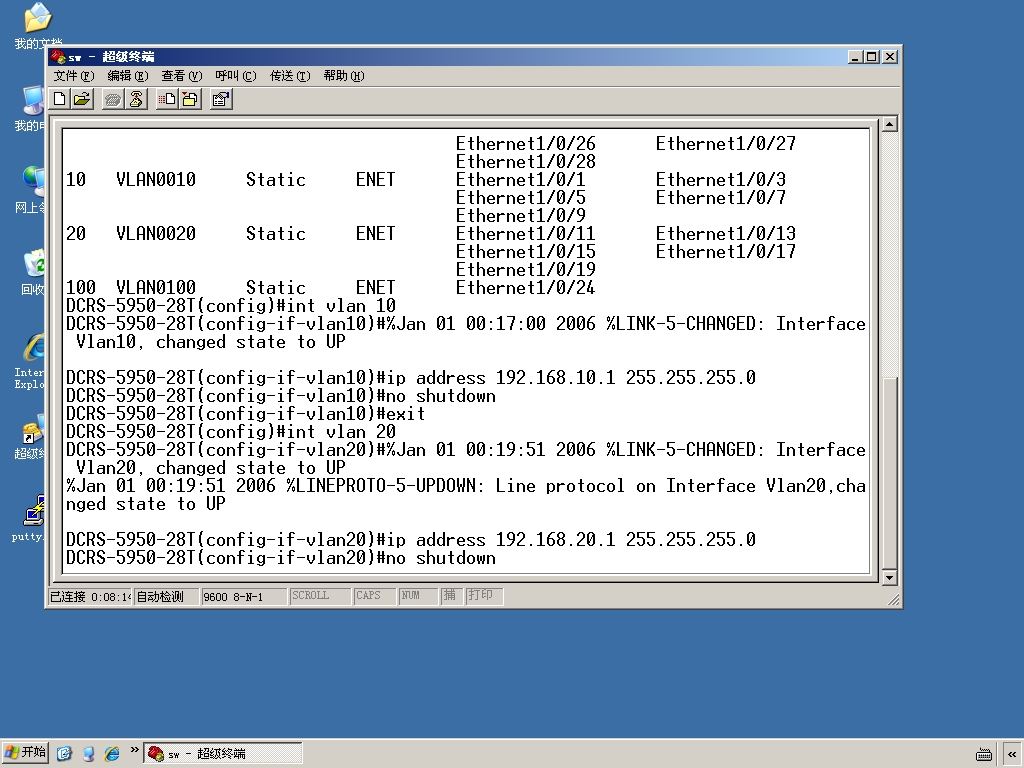Open the 文件(F) menu

(74, 76)
